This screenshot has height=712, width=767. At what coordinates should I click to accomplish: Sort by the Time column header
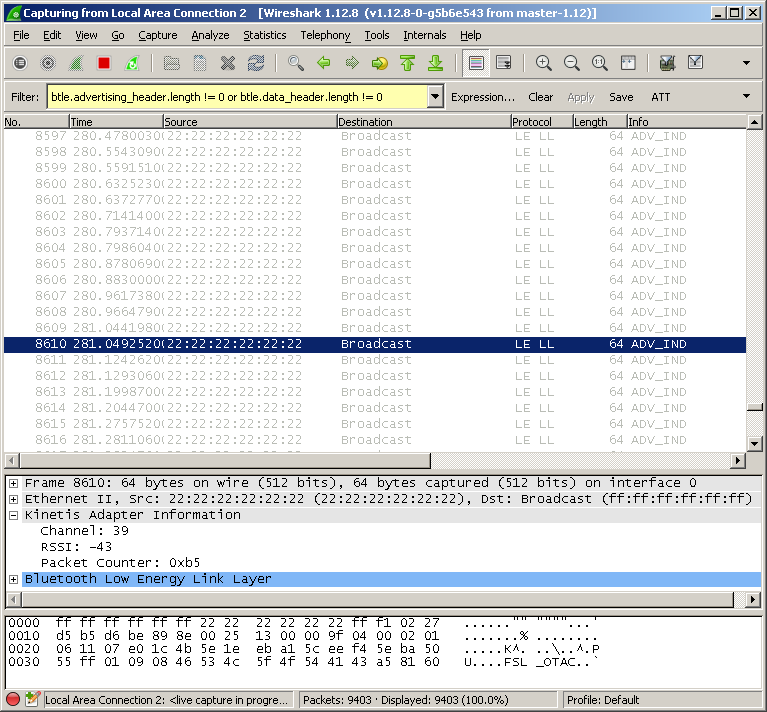115,122
